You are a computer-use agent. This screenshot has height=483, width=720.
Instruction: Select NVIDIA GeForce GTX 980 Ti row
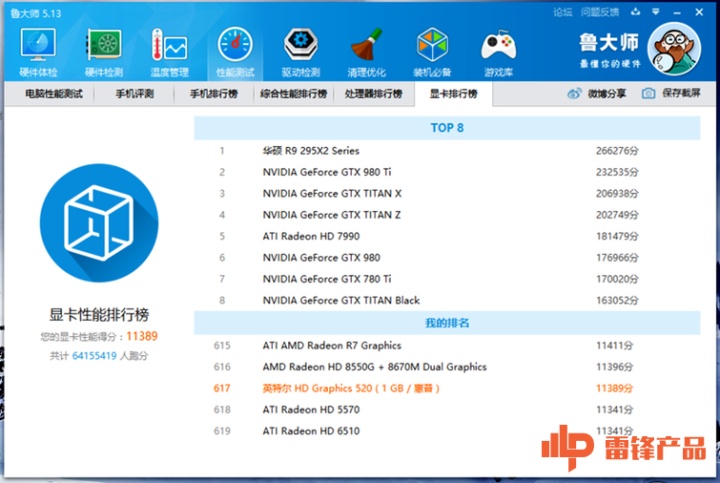coord(447,172)
